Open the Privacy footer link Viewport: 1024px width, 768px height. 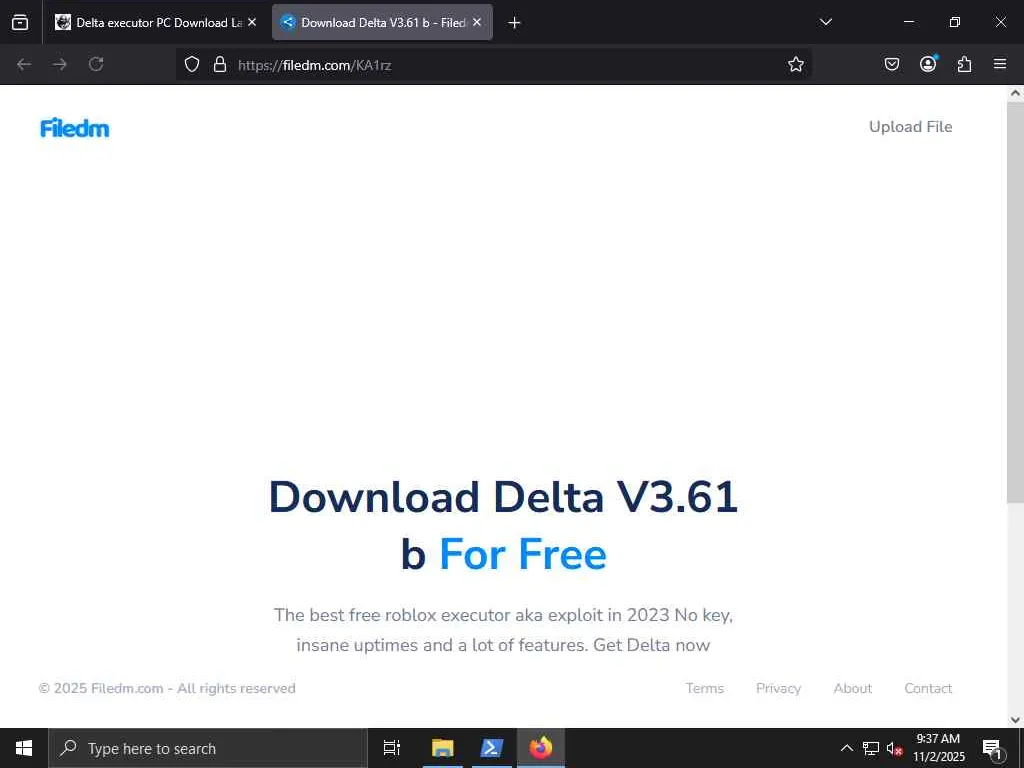point(778,688)
